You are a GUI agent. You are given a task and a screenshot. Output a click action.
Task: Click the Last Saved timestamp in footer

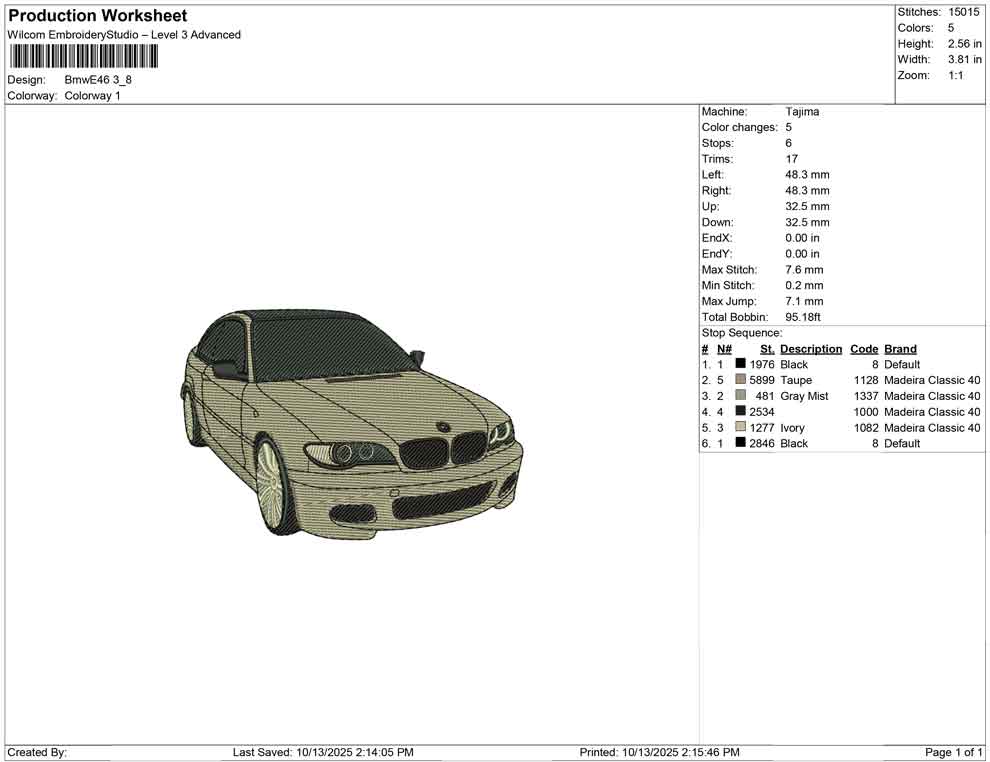point(323,752)
